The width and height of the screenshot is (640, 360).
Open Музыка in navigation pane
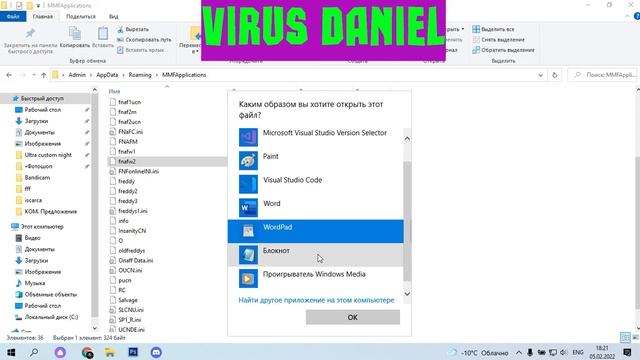(x=35, y=283)
